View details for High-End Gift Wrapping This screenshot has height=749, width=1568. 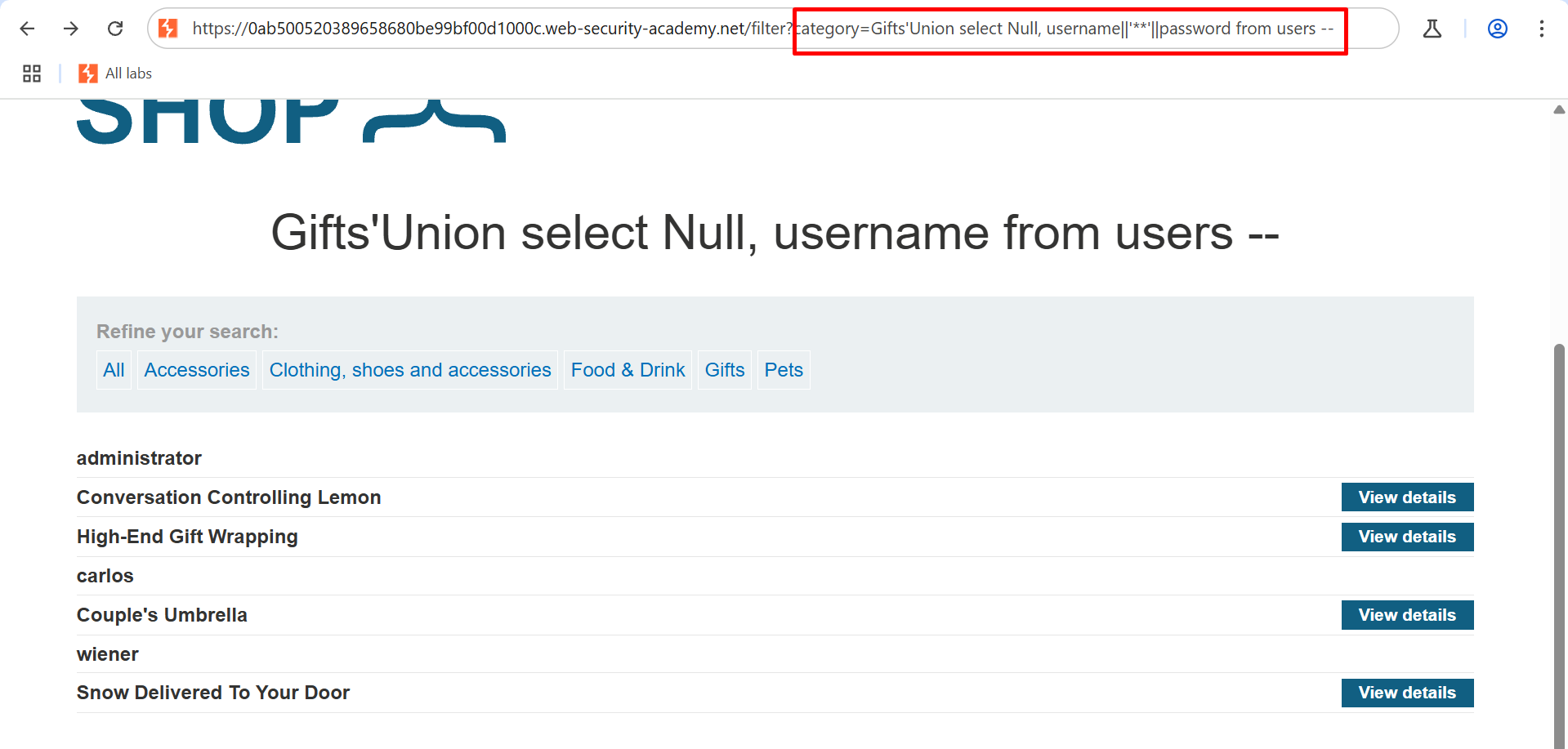tap(1407, 537)
